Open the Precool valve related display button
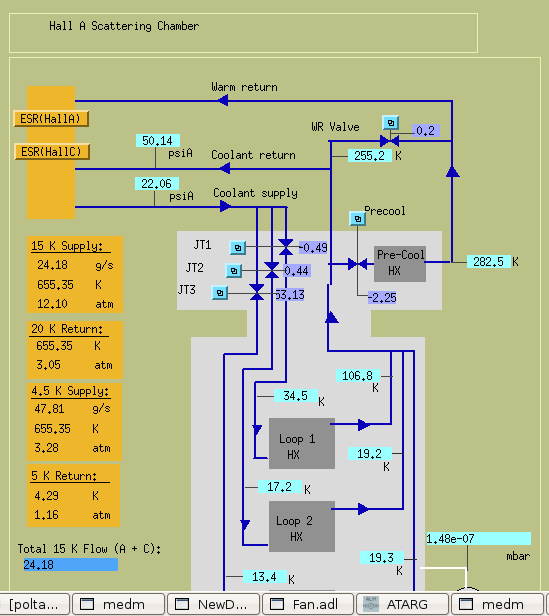Viewport: 549px width, 616px height. (358, 218)
